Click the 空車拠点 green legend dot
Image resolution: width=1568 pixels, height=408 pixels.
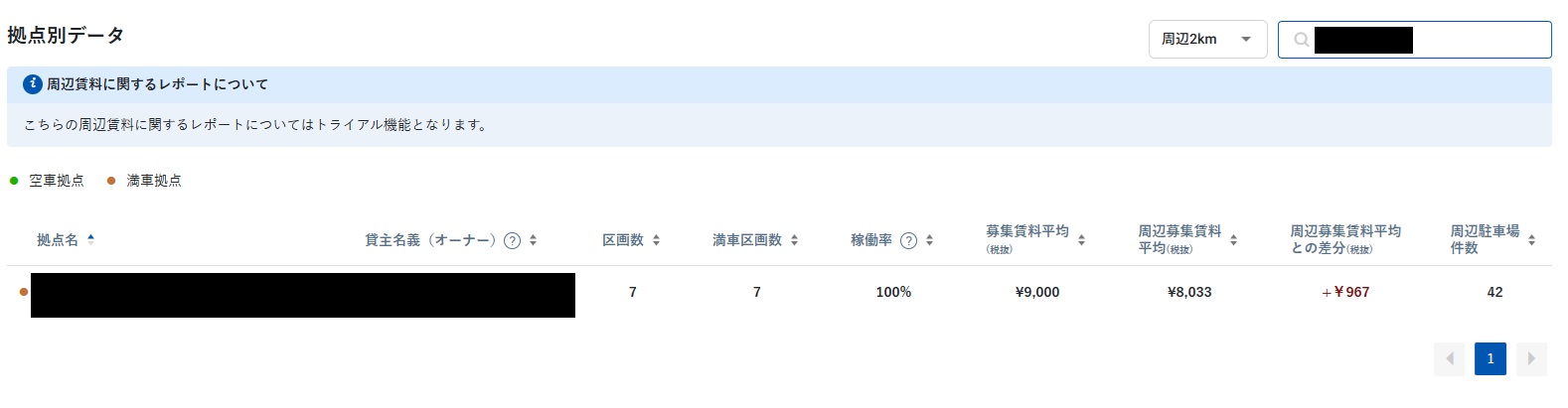click(14, 181)
